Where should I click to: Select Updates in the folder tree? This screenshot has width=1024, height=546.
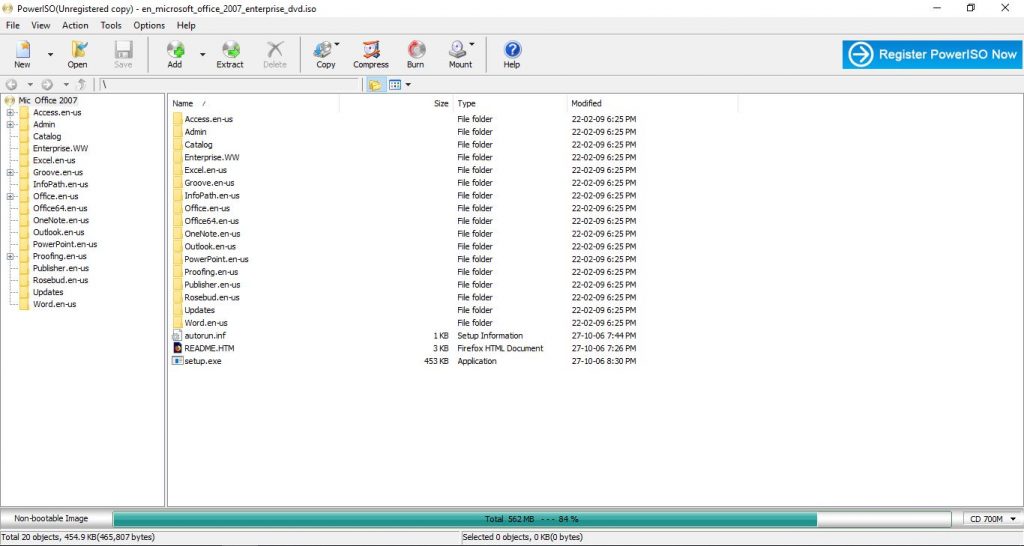click(x=48, y=292)
